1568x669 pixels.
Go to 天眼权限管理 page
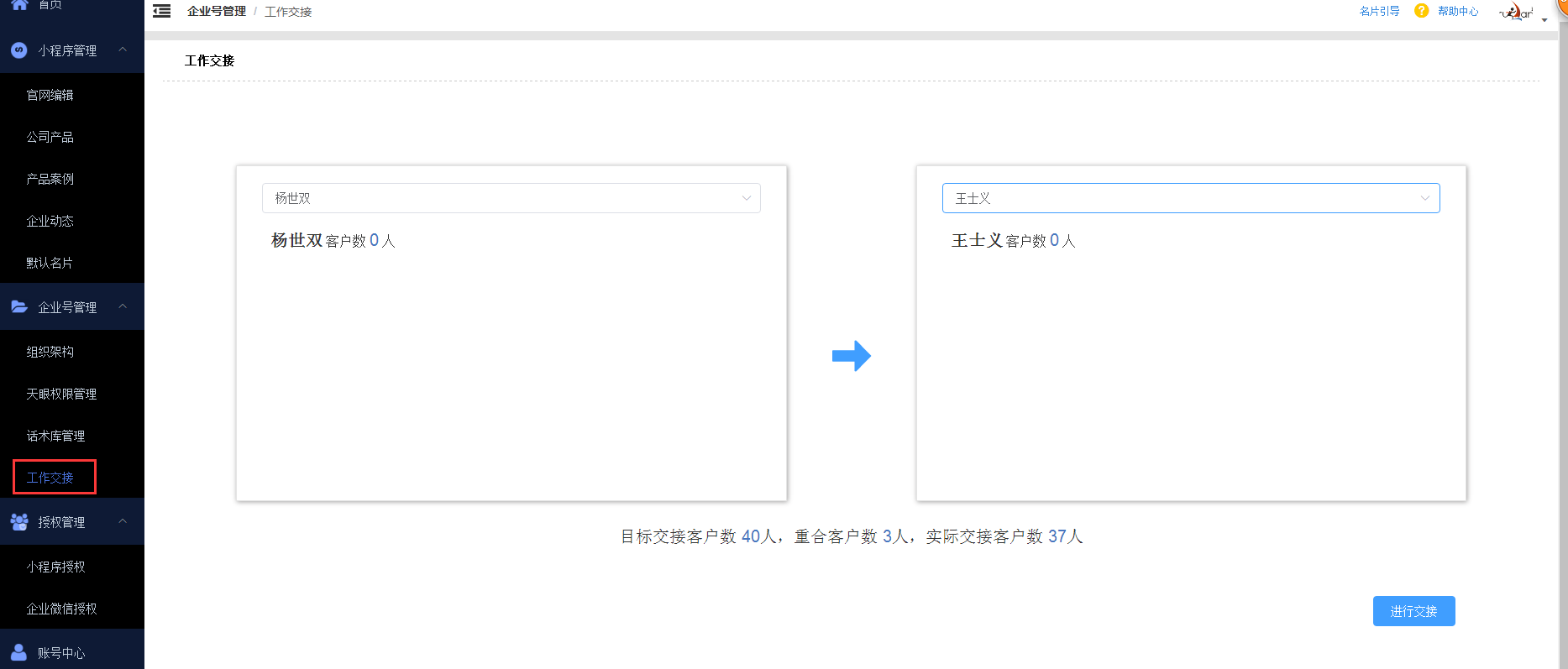[61, 394]
